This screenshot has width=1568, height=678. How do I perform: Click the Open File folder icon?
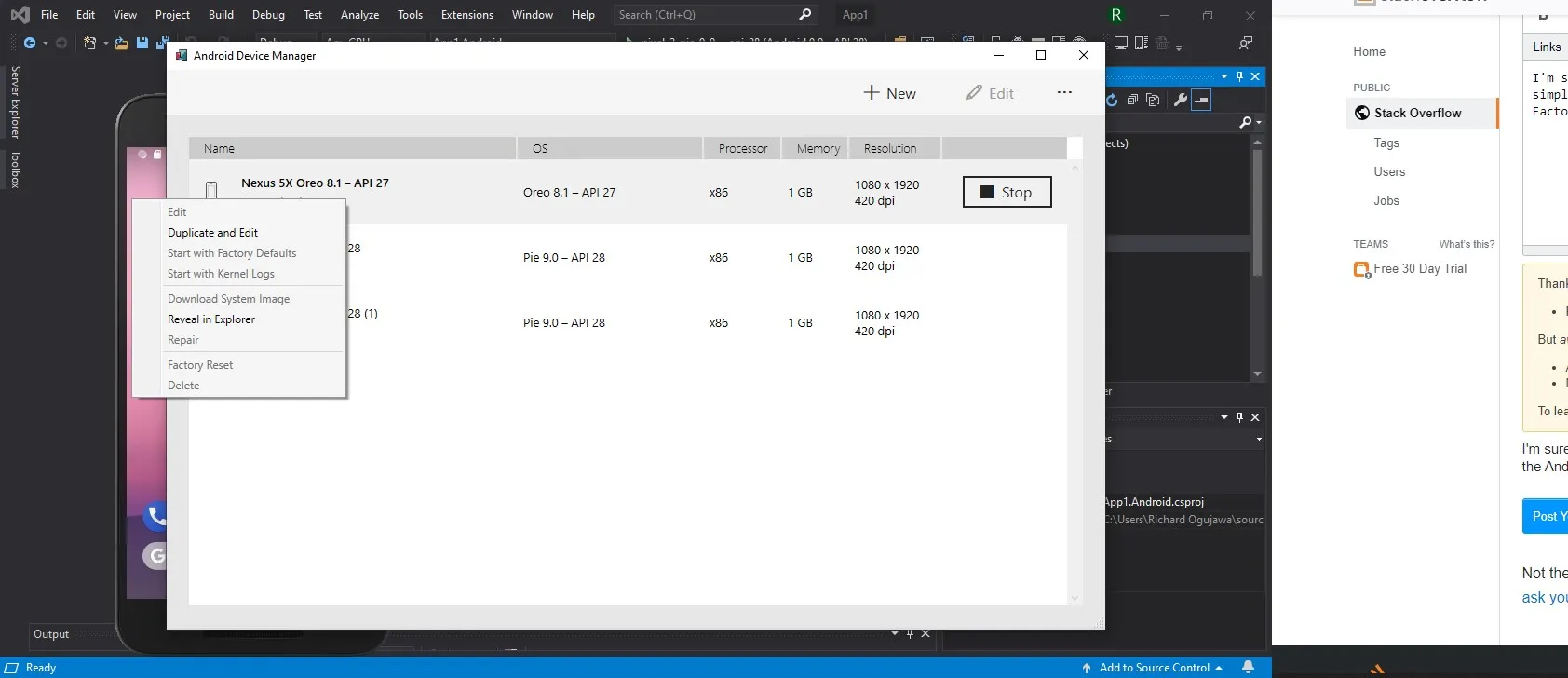(x=122, y=43)
